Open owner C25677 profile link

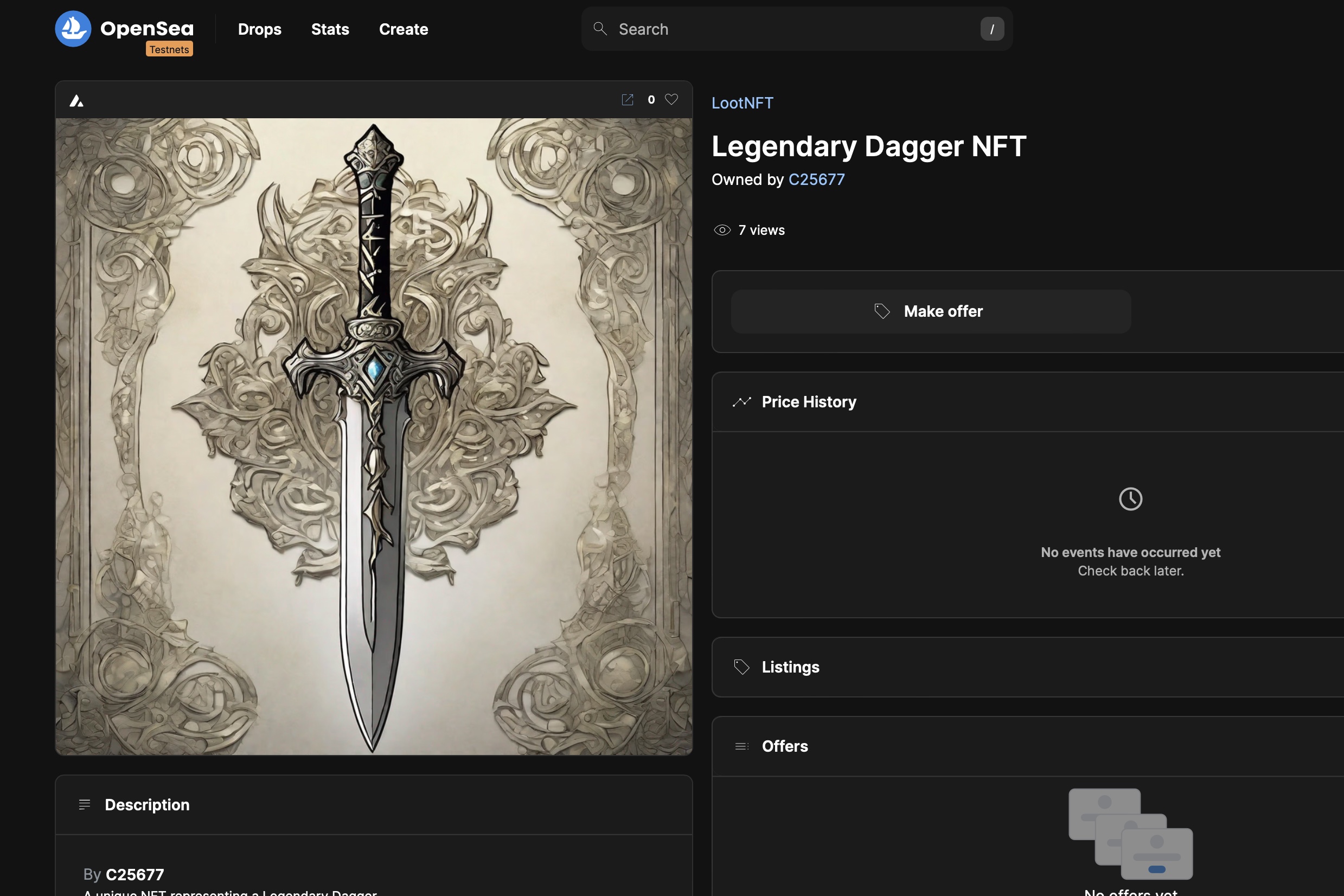[816, 180]
